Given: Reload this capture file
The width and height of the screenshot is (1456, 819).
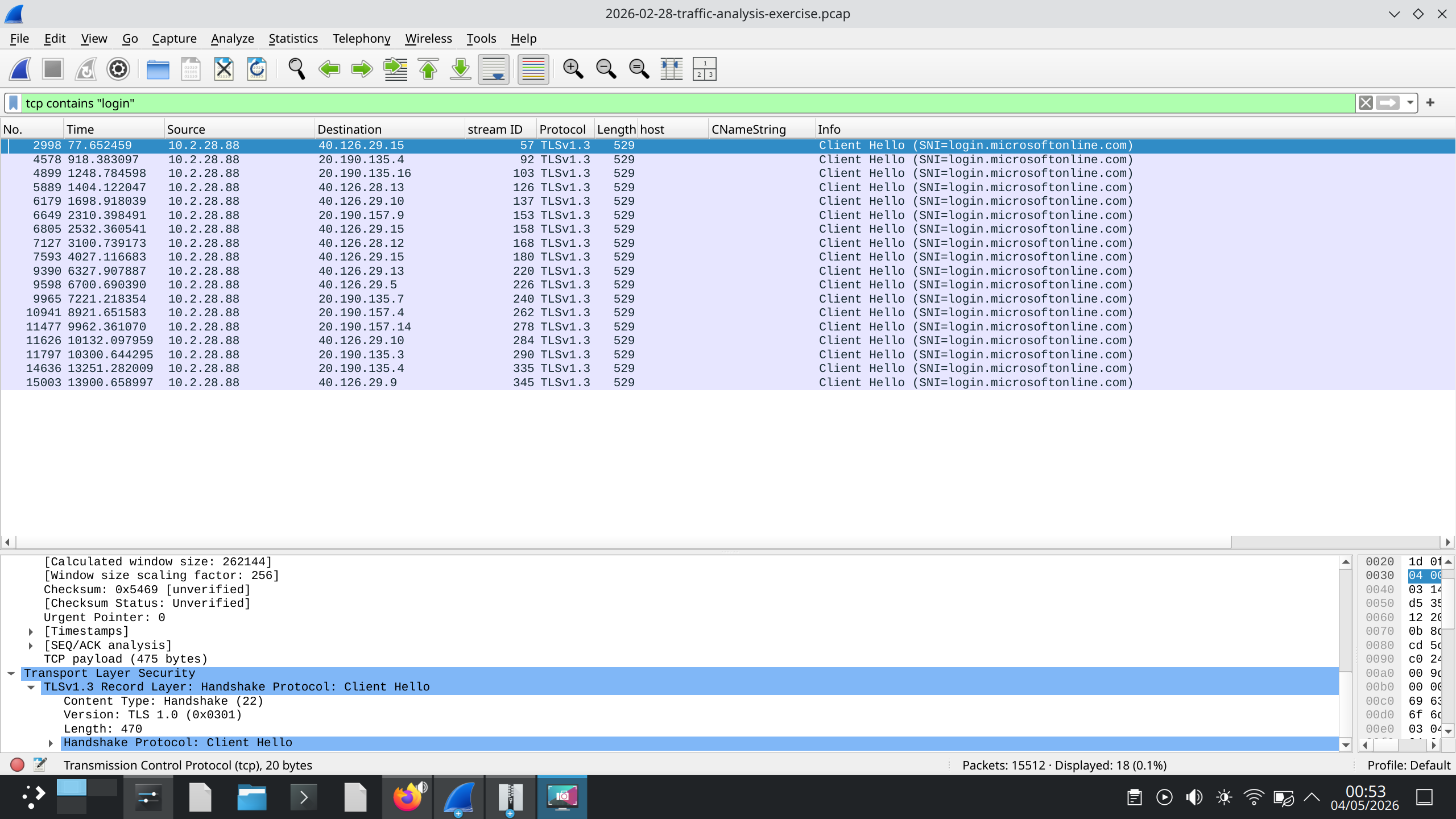Looking at the screenshot, I should [257, 69].
